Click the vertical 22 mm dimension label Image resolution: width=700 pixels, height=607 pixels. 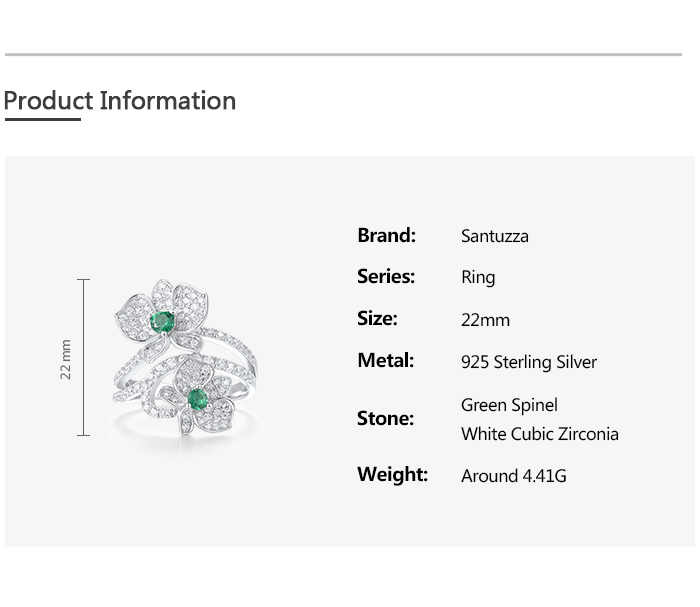coord(66,358)
